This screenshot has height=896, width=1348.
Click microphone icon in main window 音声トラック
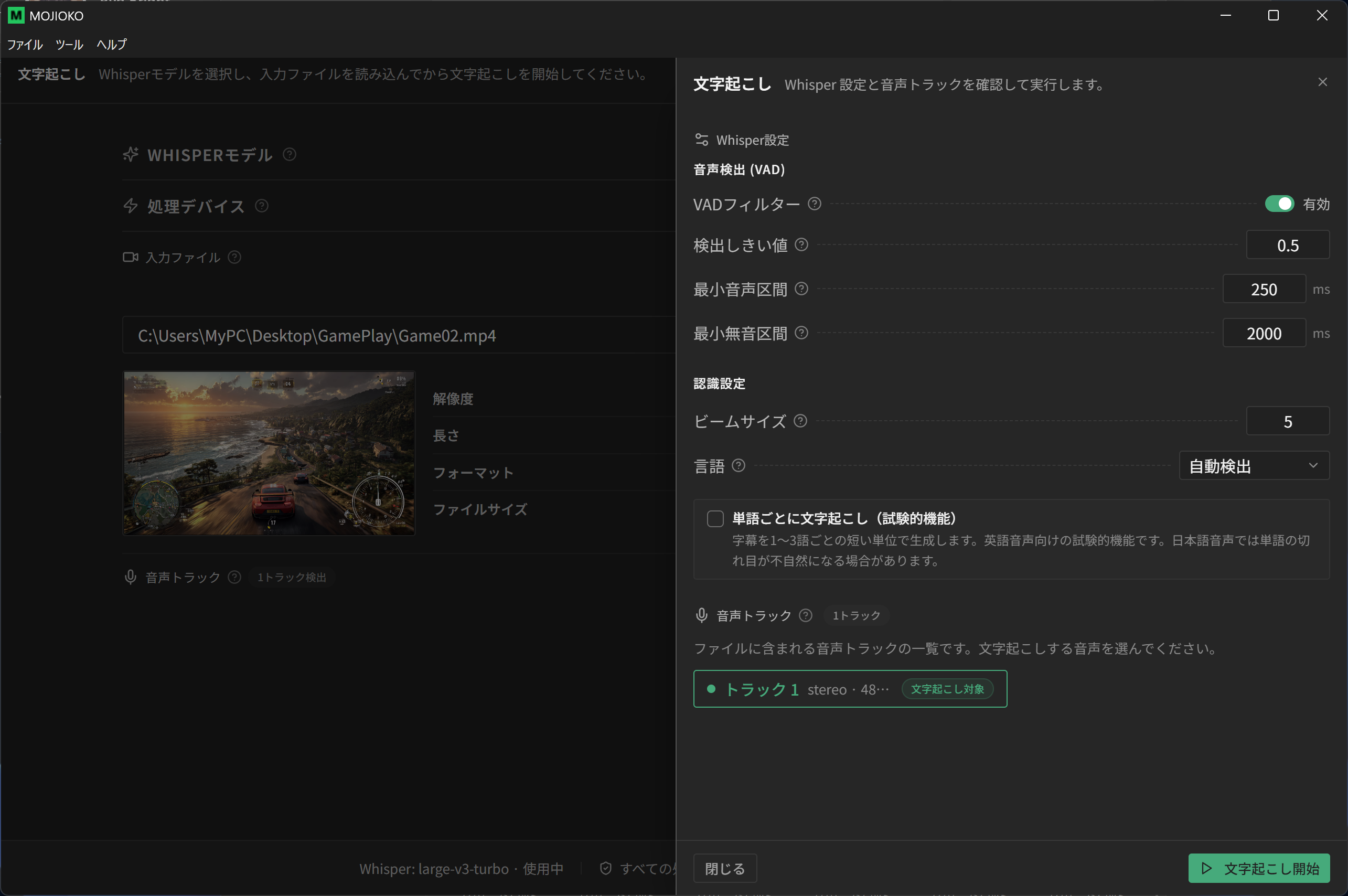click(130, 577)
